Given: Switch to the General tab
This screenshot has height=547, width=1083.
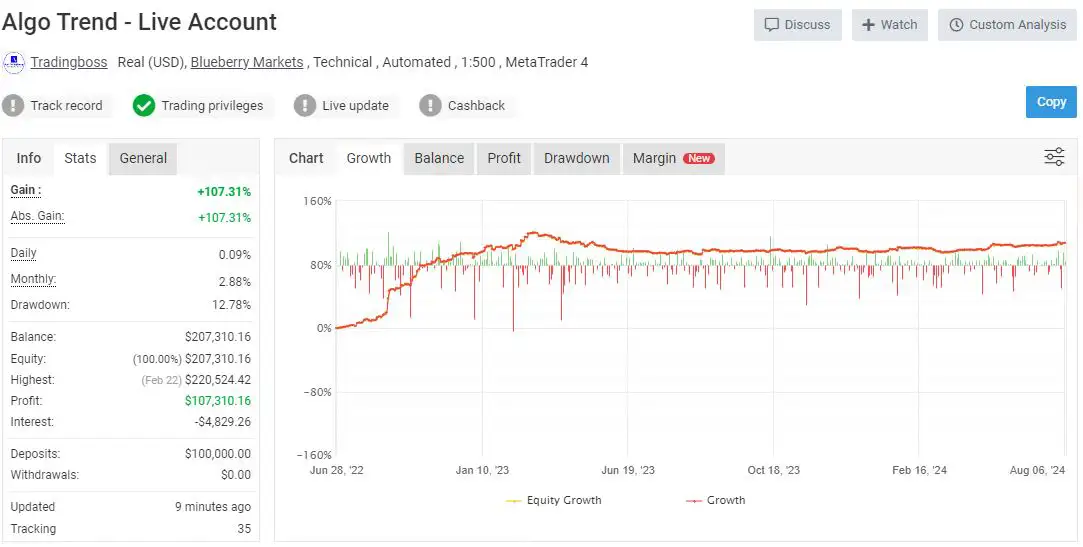Looking at the screenshot, I should click(x=143, y=158).
